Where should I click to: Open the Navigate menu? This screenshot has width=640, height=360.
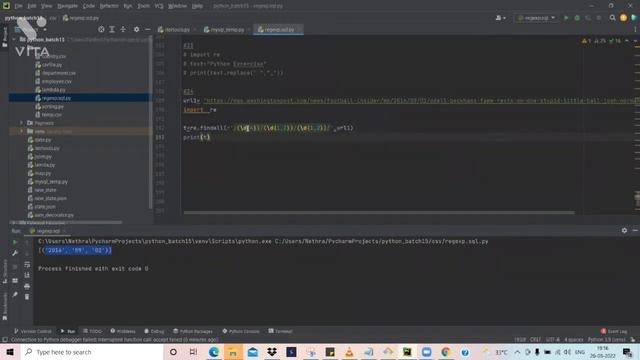67,6
